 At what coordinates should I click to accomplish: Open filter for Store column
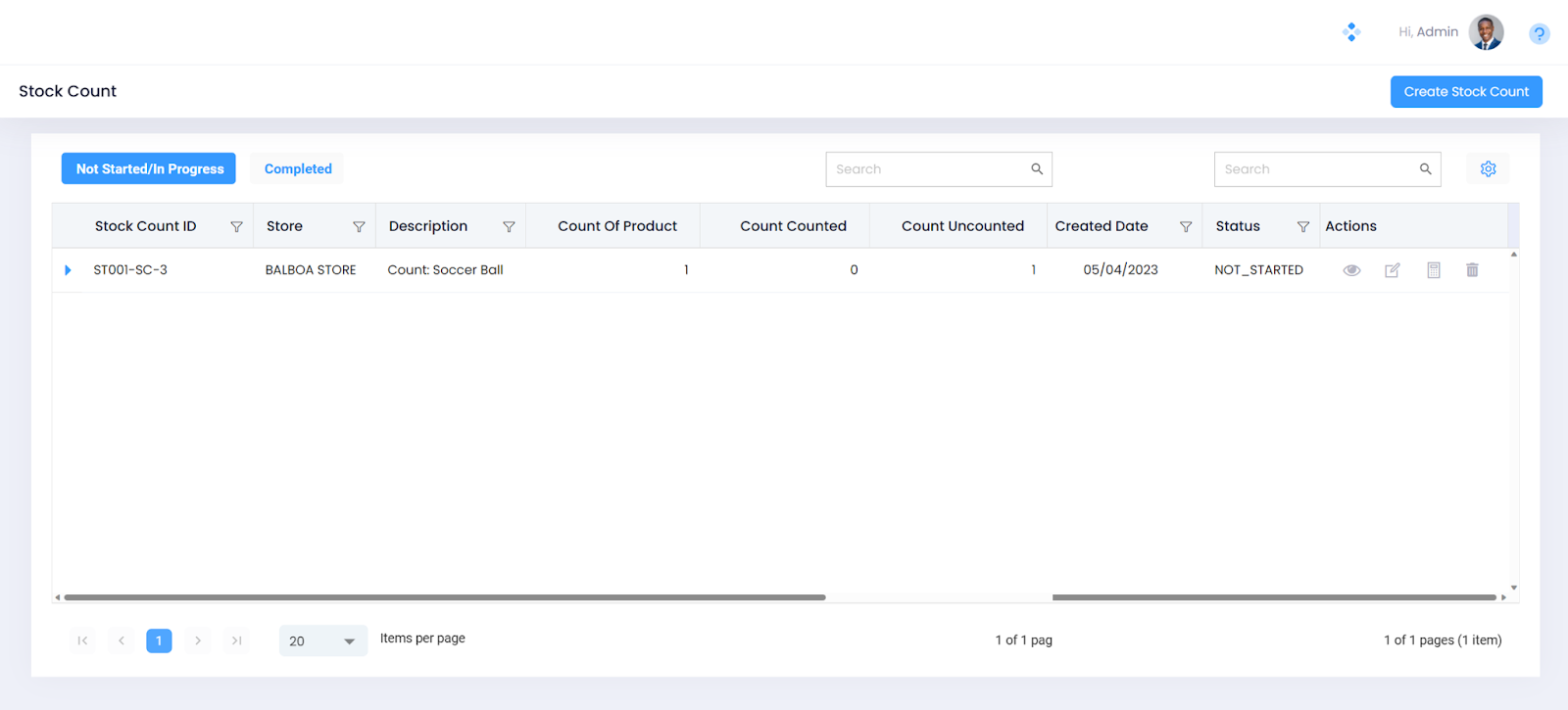click(x=359, y=226)
